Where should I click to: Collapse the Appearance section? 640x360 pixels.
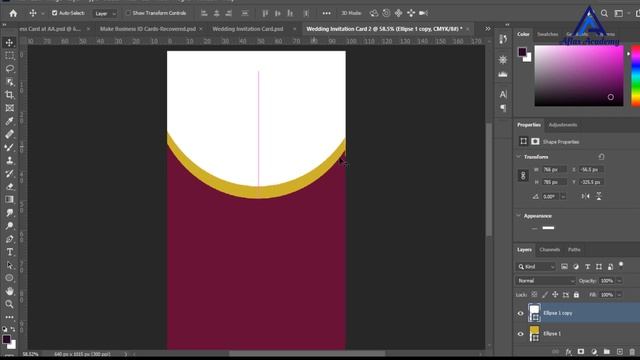(519, 216)
